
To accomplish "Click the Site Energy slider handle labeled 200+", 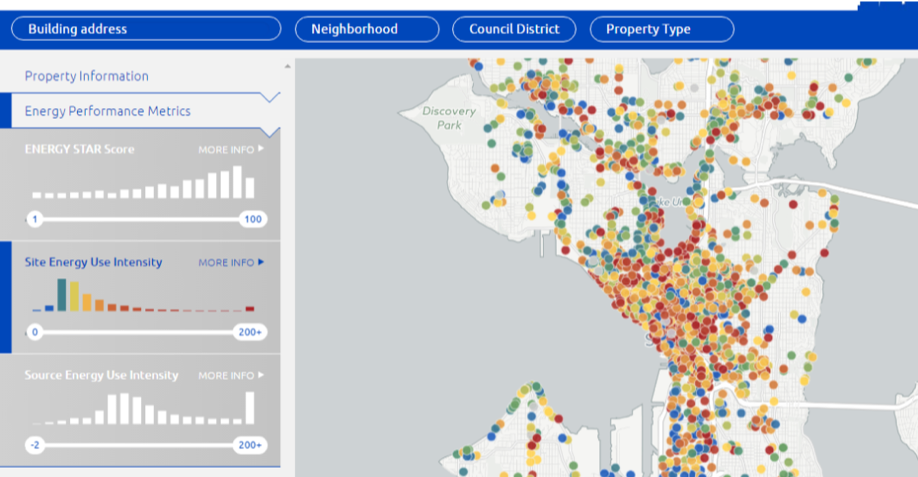I will point(250,332).
